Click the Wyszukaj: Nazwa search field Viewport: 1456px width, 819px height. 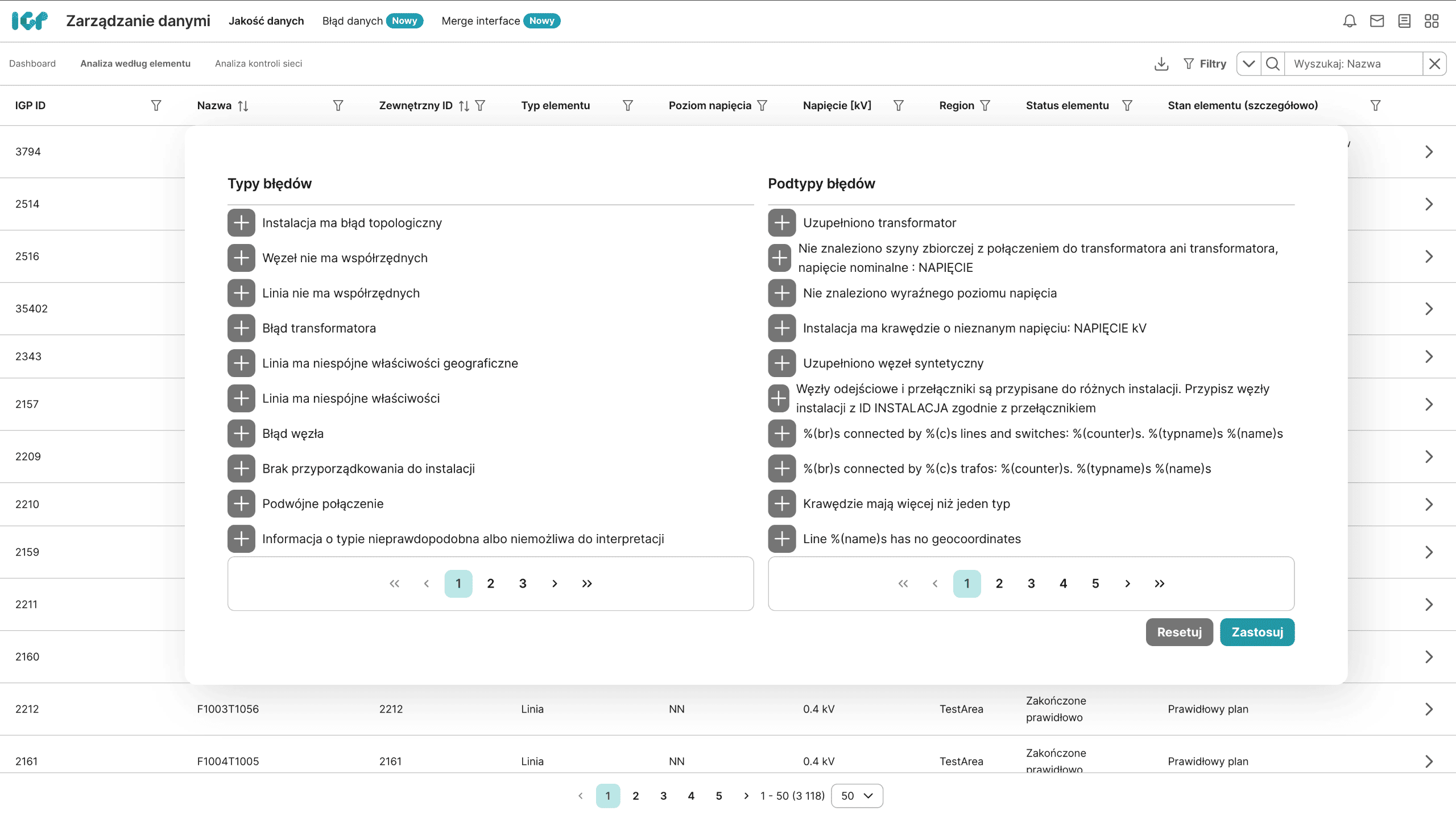click(1354, 64)
